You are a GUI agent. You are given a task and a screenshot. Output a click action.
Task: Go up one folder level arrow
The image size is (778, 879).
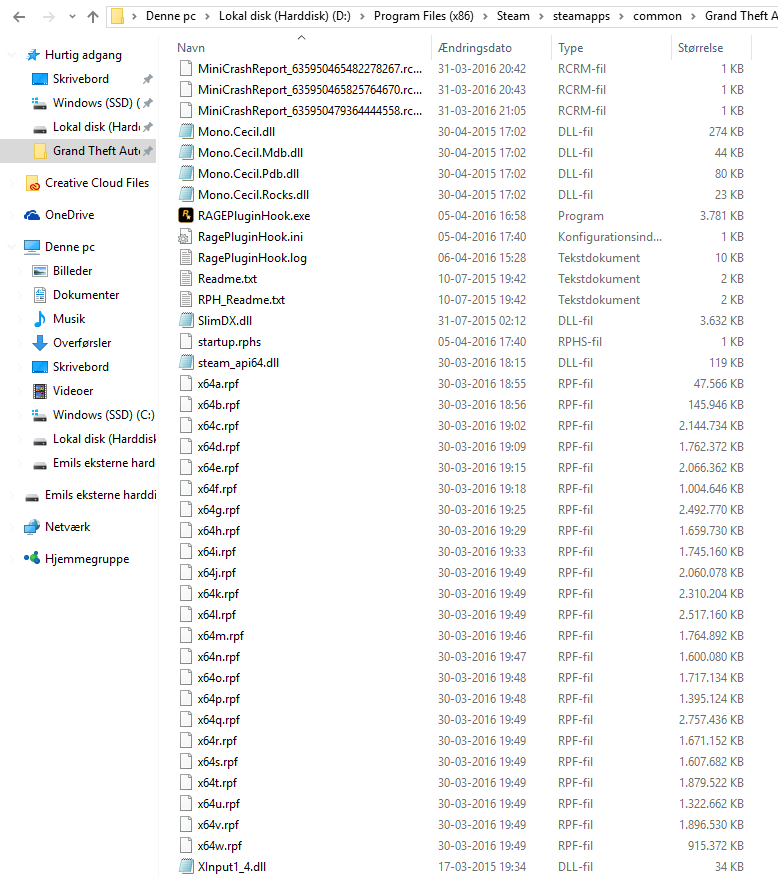(92, 17)
